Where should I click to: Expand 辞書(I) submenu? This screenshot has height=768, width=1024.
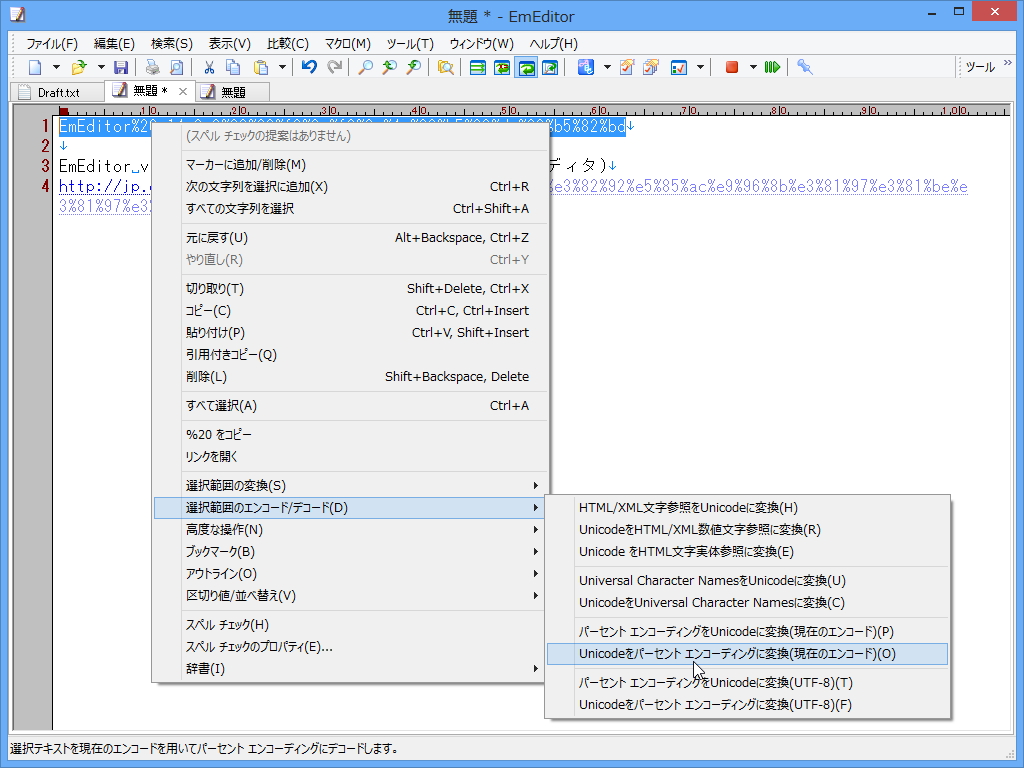click(349, 669)
